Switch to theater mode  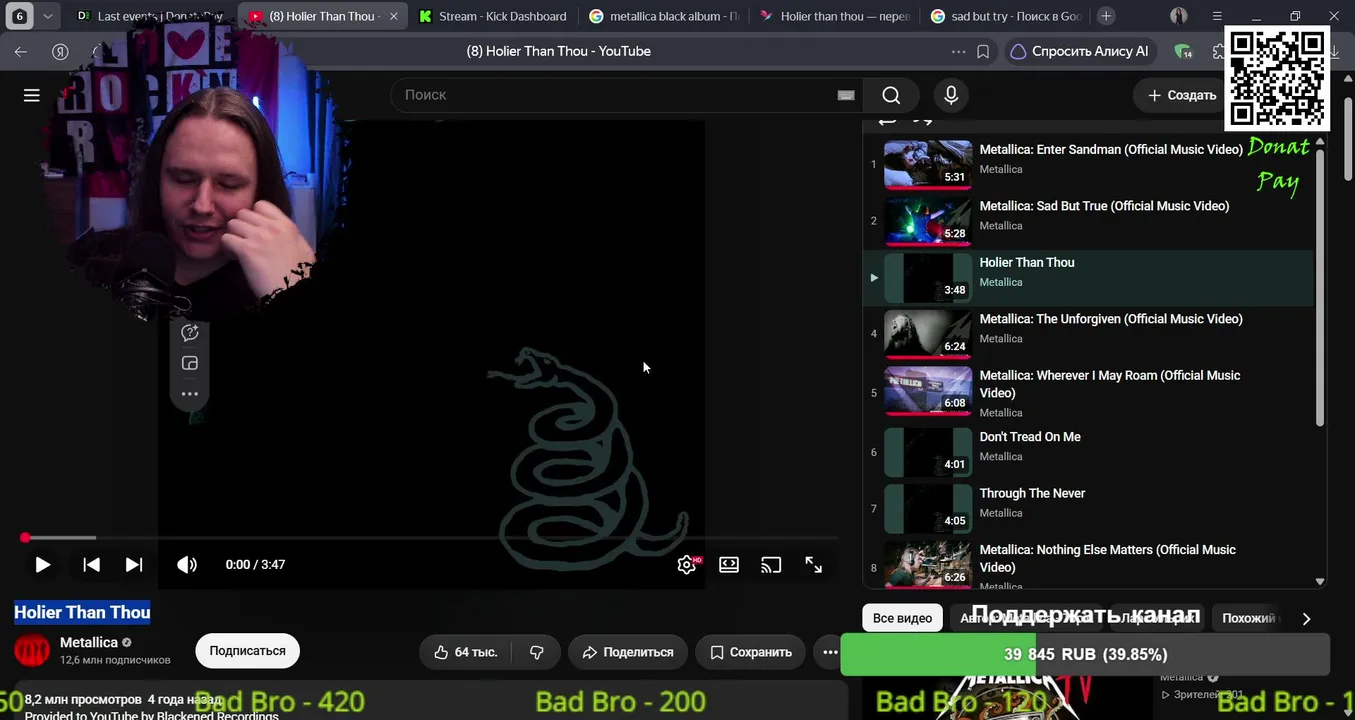coord(729,565)
